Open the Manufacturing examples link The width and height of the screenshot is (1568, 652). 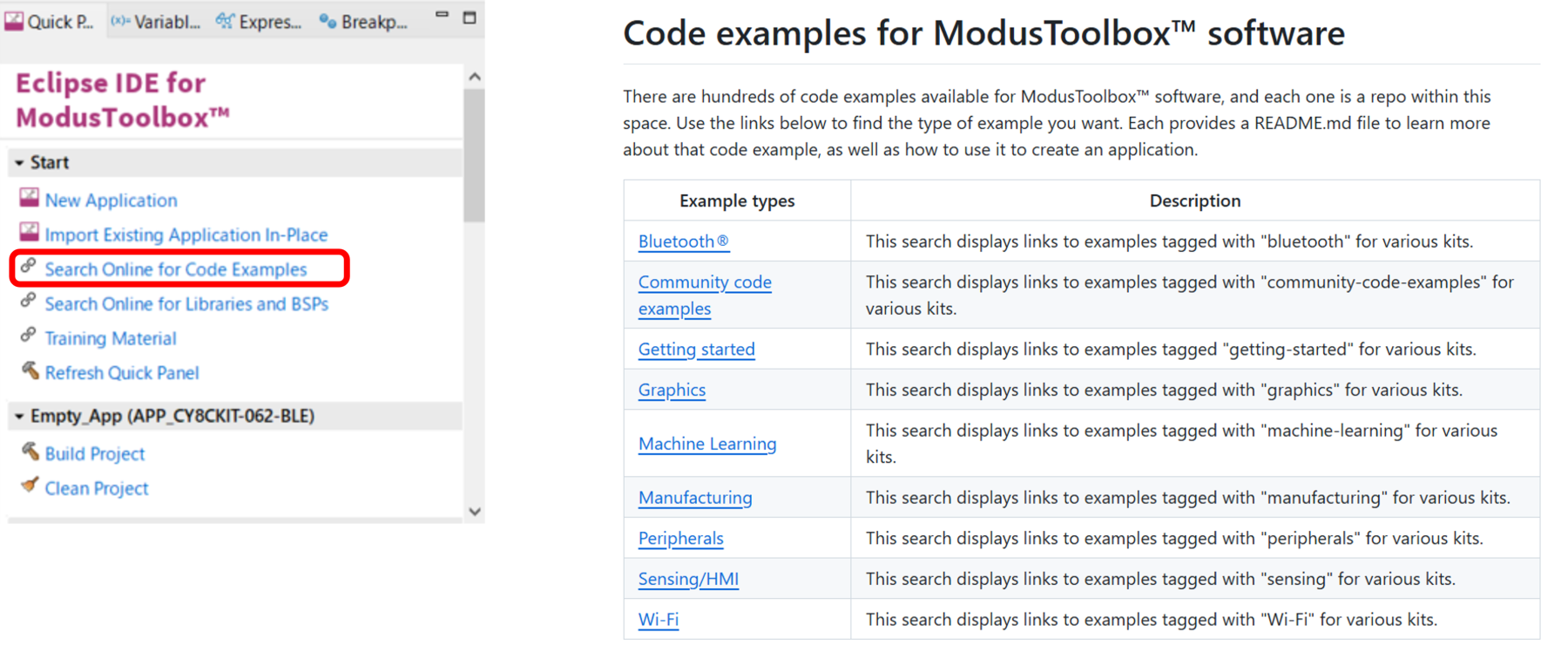point(695,498)
